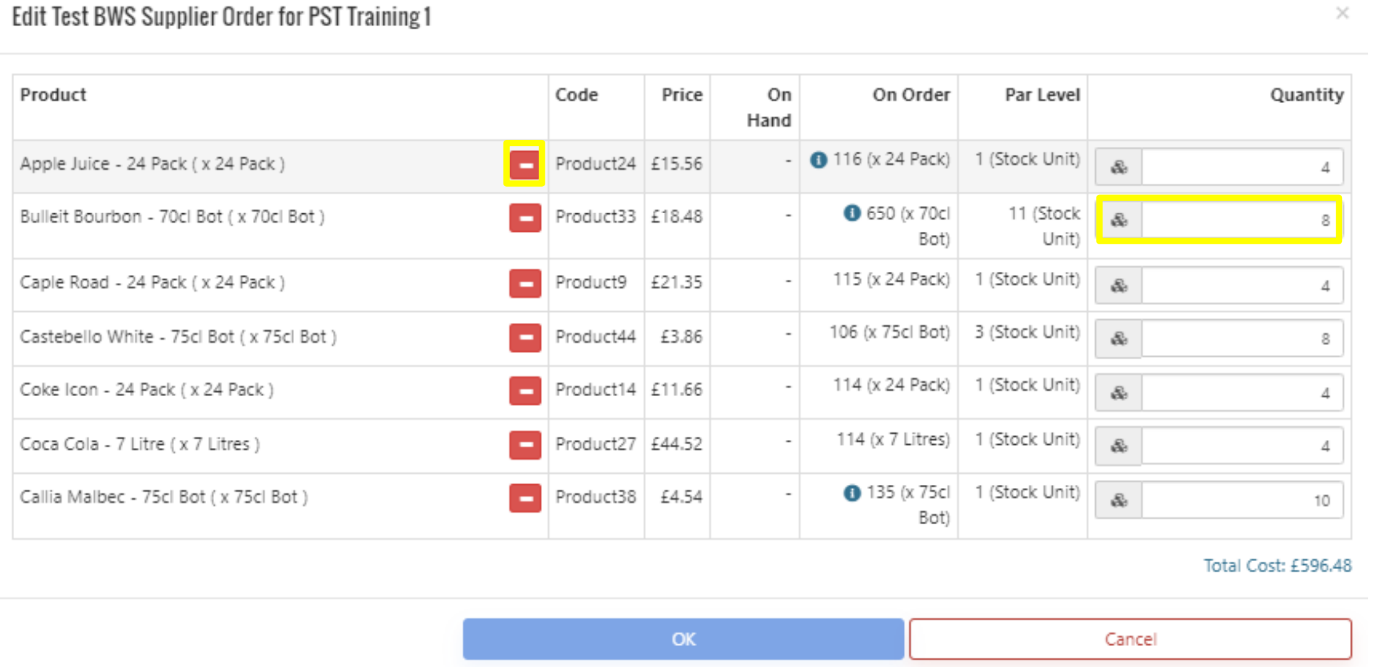The image size is (1375, 667).
Task: Remove Apple Juice 24 Pack from order
Action: pos(525,164)
